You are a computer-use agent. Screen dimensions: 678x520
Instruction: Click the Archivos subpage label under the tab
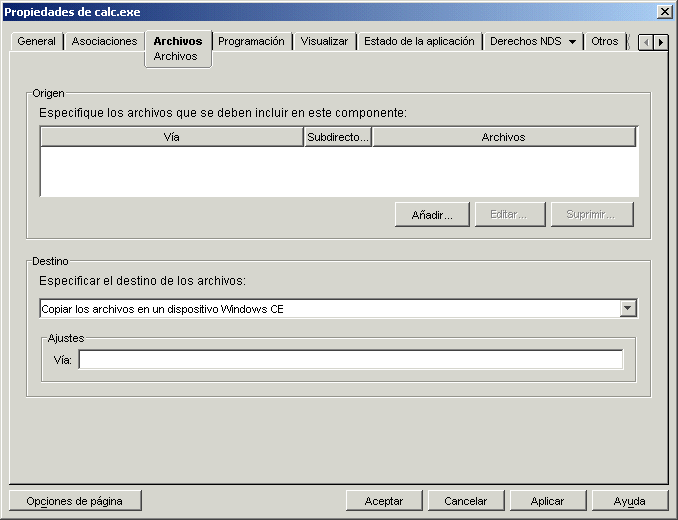[x=175, y=56]
